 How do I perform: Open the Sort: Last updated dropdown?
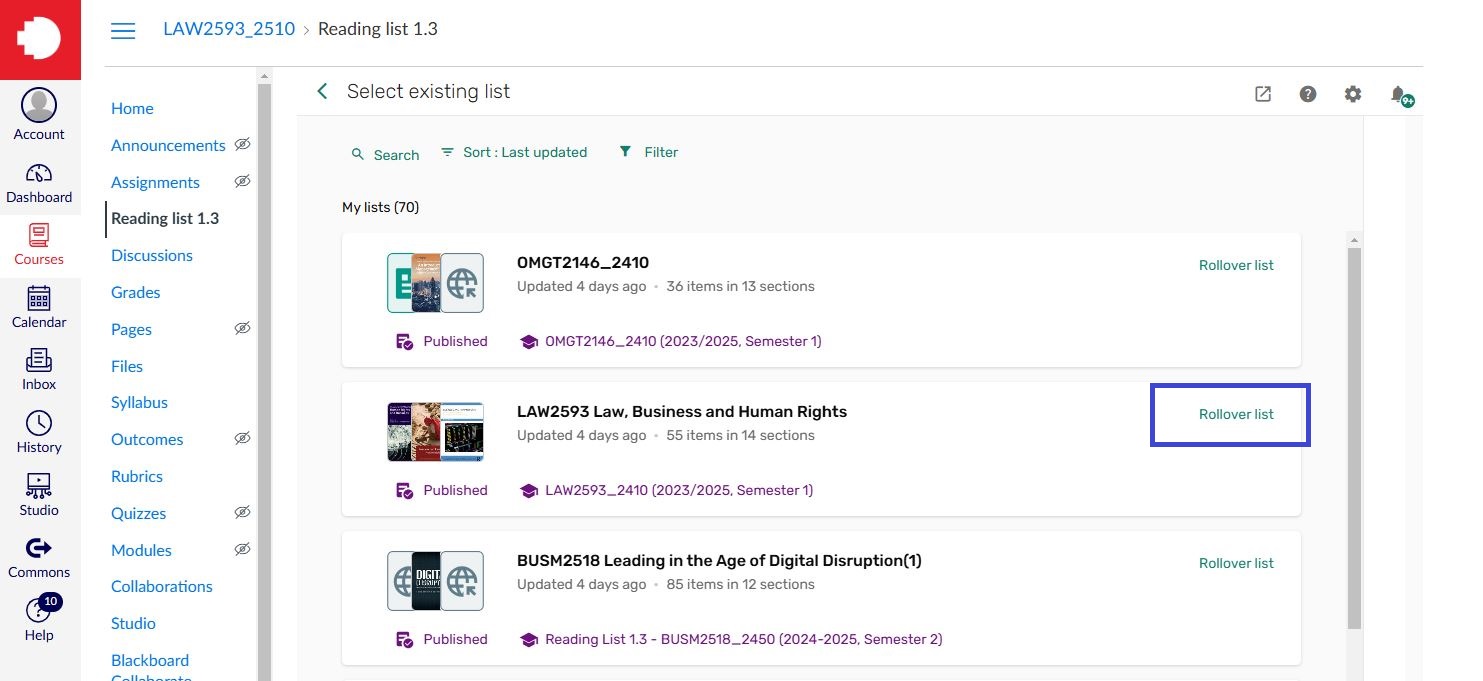(x=513, y=152)
